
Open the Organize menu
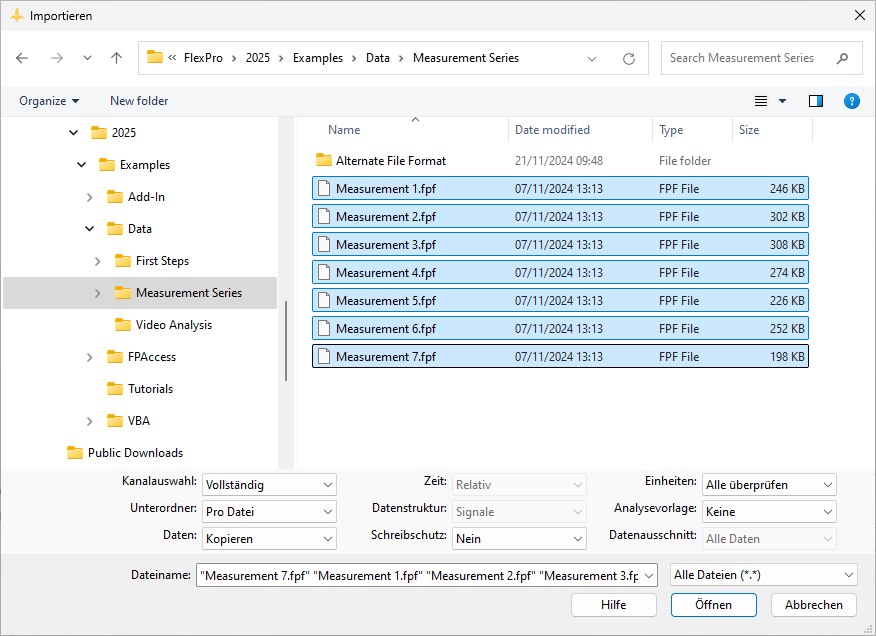(x=49, y=101)
